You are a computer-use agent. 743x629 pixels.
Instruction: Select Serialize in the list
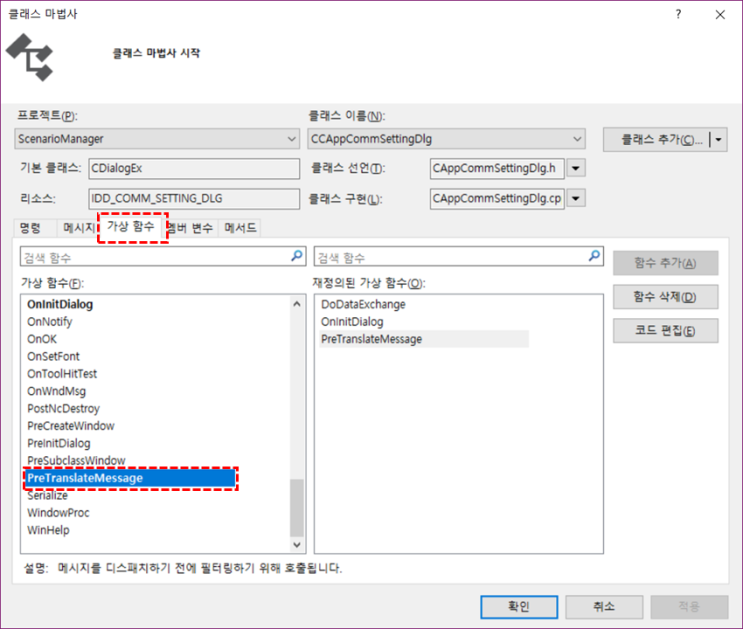pyautogui.click(x=47, y=496)
